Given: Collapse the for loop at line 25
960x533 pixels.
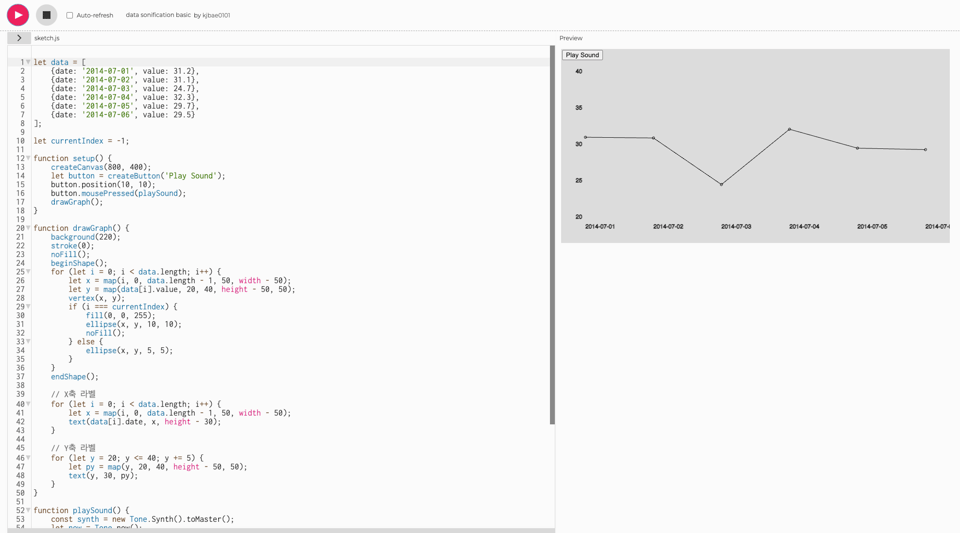Looking at the screenshot, I should pos(28,272).
